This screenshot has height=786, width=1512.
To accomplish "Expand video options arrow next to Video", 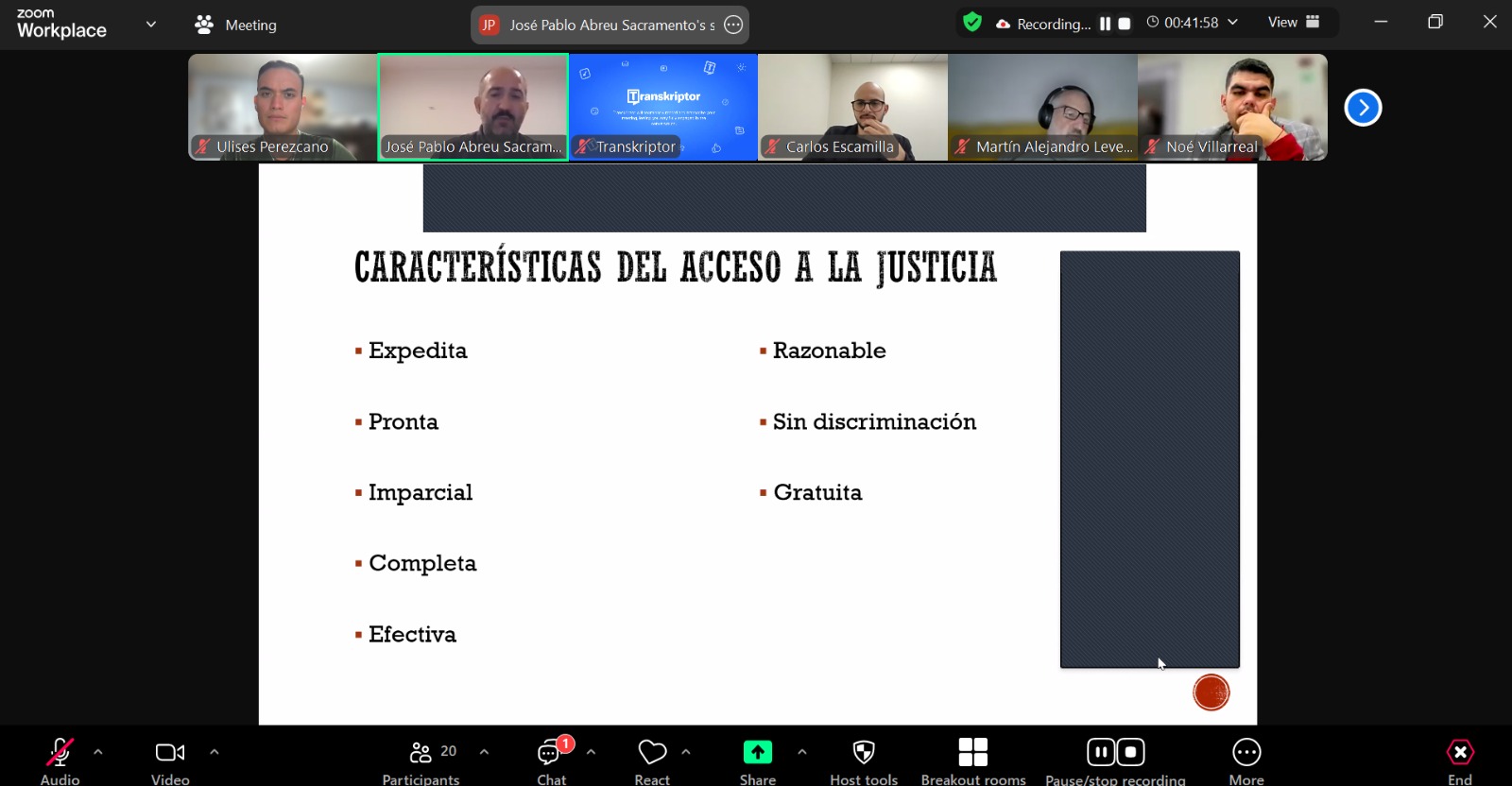I will pos(215,752).
